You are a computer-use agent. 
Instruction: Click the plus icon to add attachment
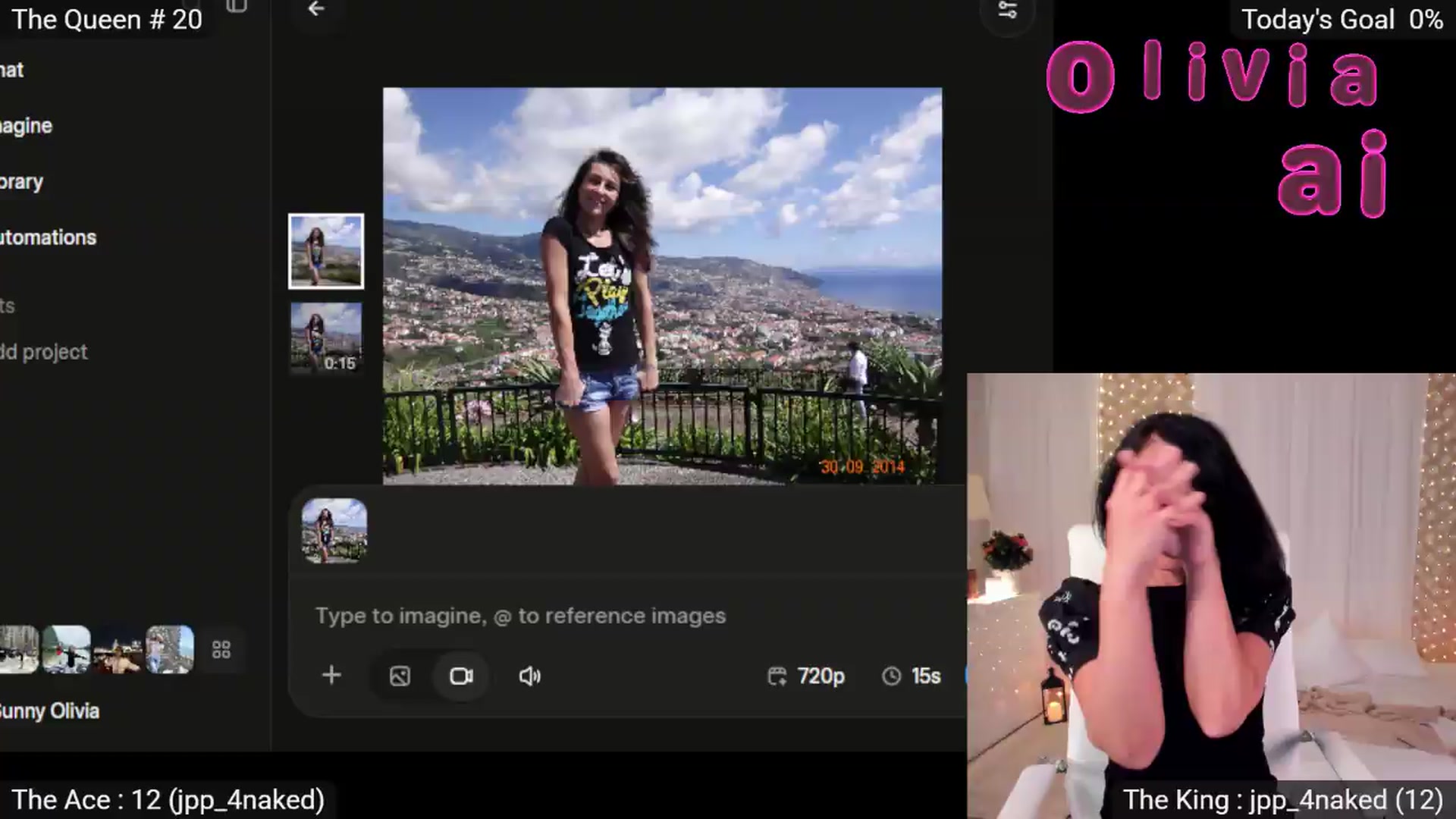[331, 675]
